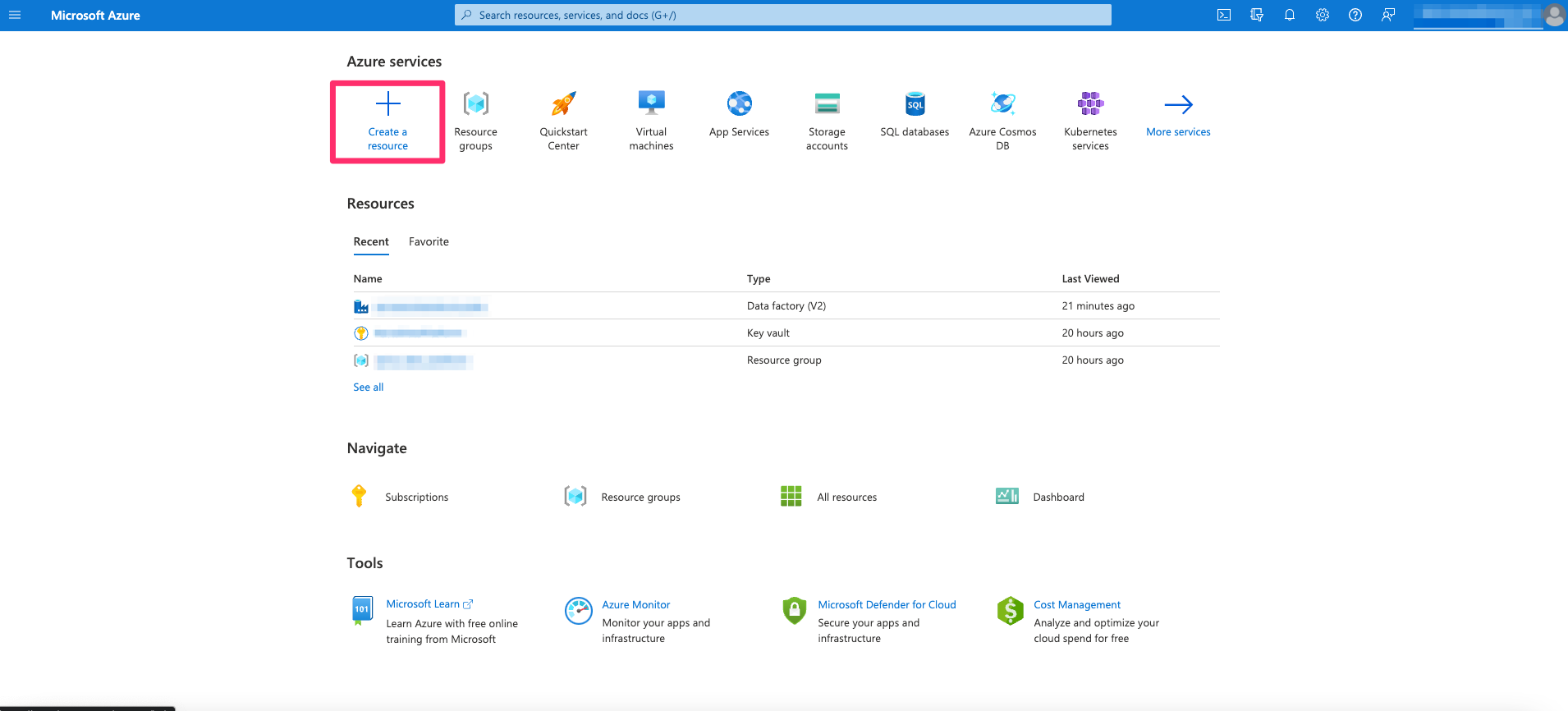The height and width of the screenshot is (711, 1568).
Task: Click "21 minutes ago" cell
Action: point(1098,306)
